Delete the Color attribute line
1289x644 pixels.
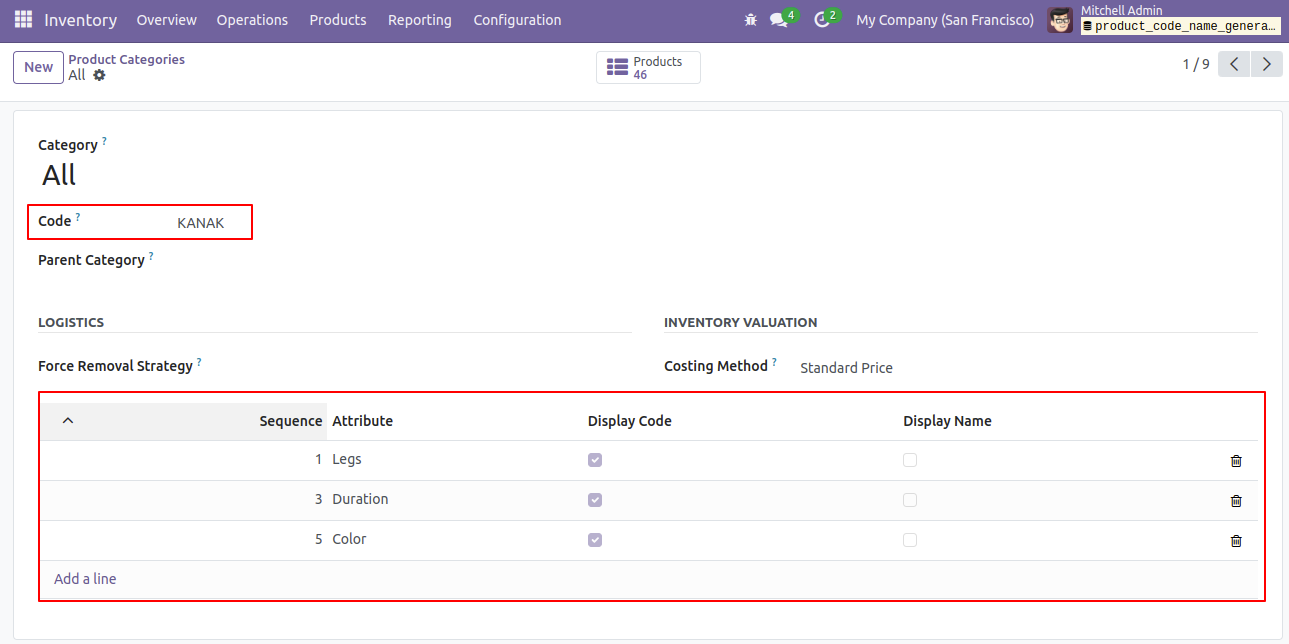point(1236,541)
